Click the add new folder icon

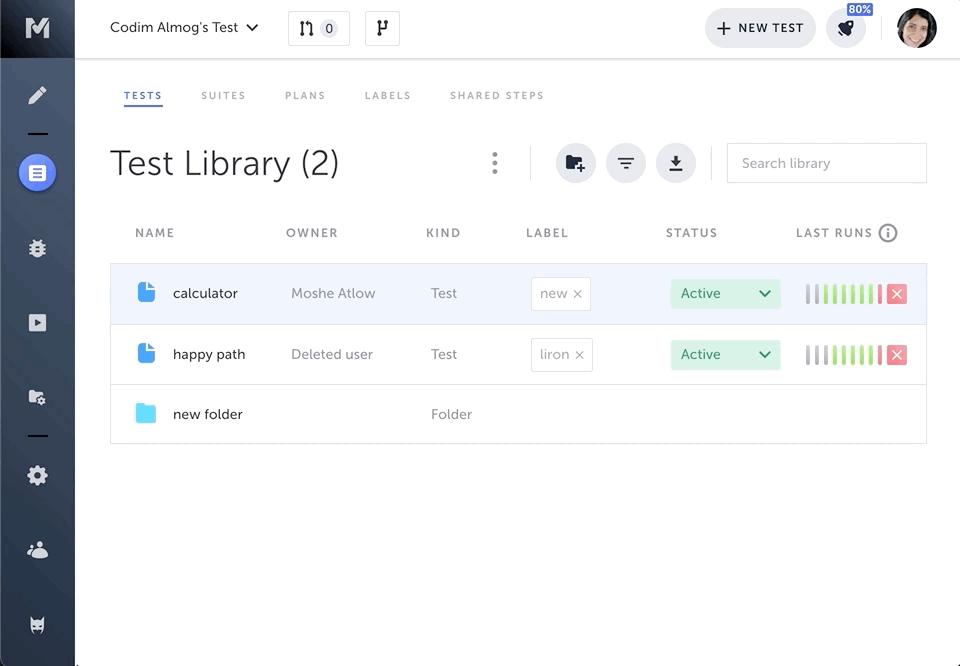[x=575, y=163]
